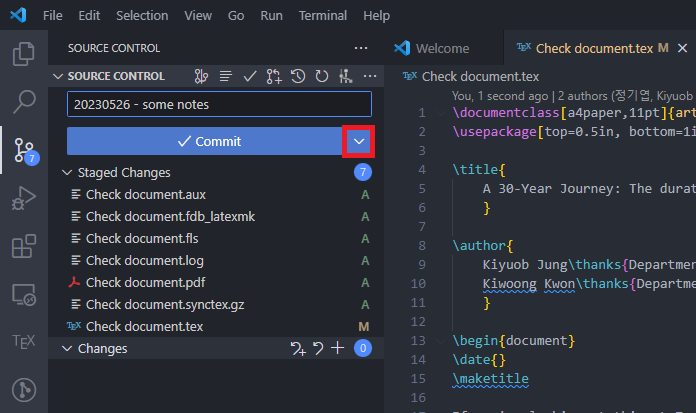
Task: Click the View Git Graph toolbar icon
Action: coord(201,76)
